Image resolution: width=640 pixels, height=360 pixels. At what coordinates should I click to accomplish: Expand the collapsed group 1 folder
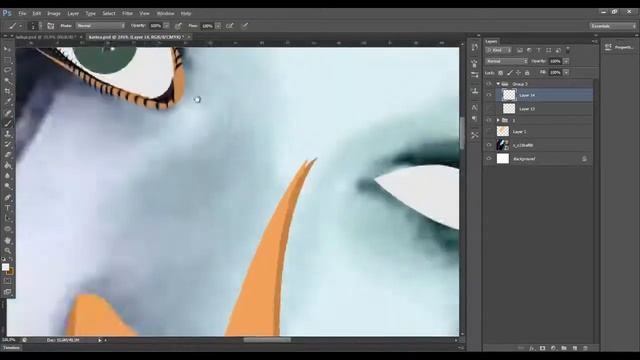(498, 120)
